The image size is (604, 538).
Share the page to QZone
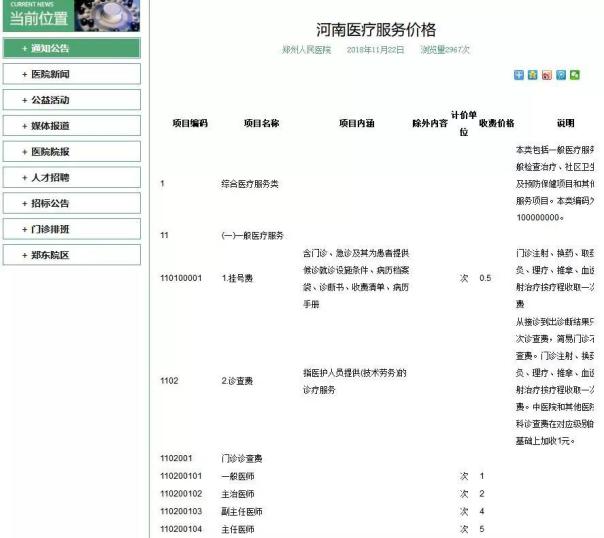pyautogui.click(x=533, y=75)
